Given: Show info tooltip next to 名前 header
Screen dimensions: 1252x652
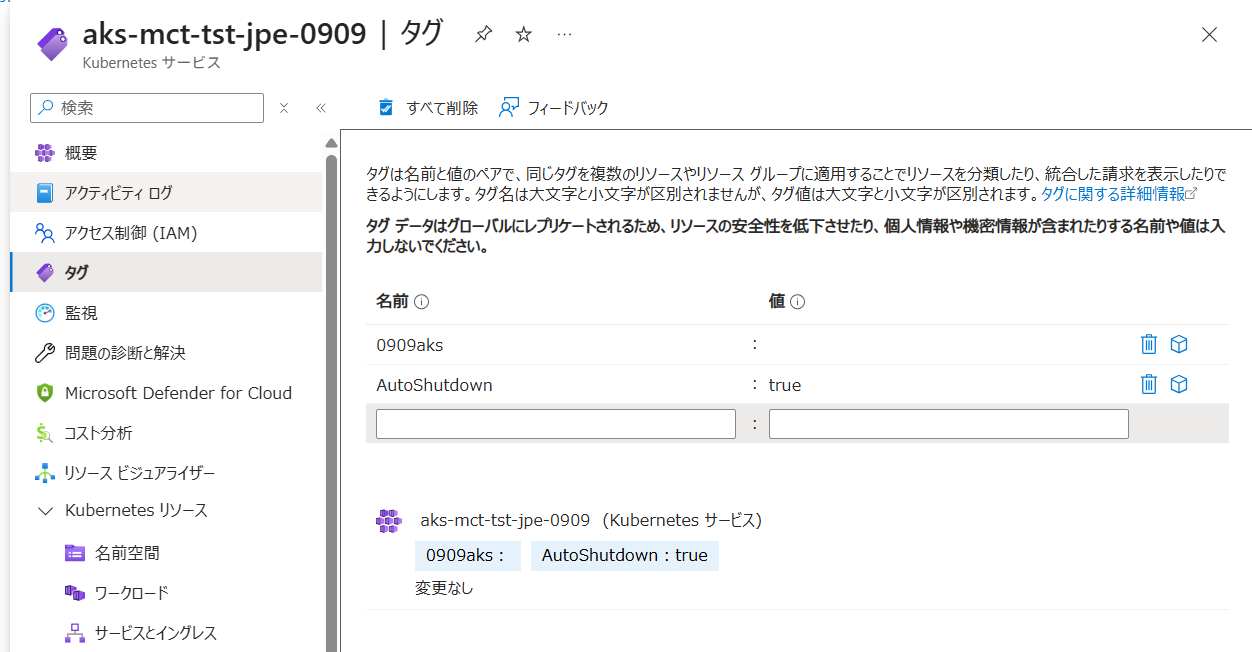Looking at the screenshot, I should tap(421, 302).
